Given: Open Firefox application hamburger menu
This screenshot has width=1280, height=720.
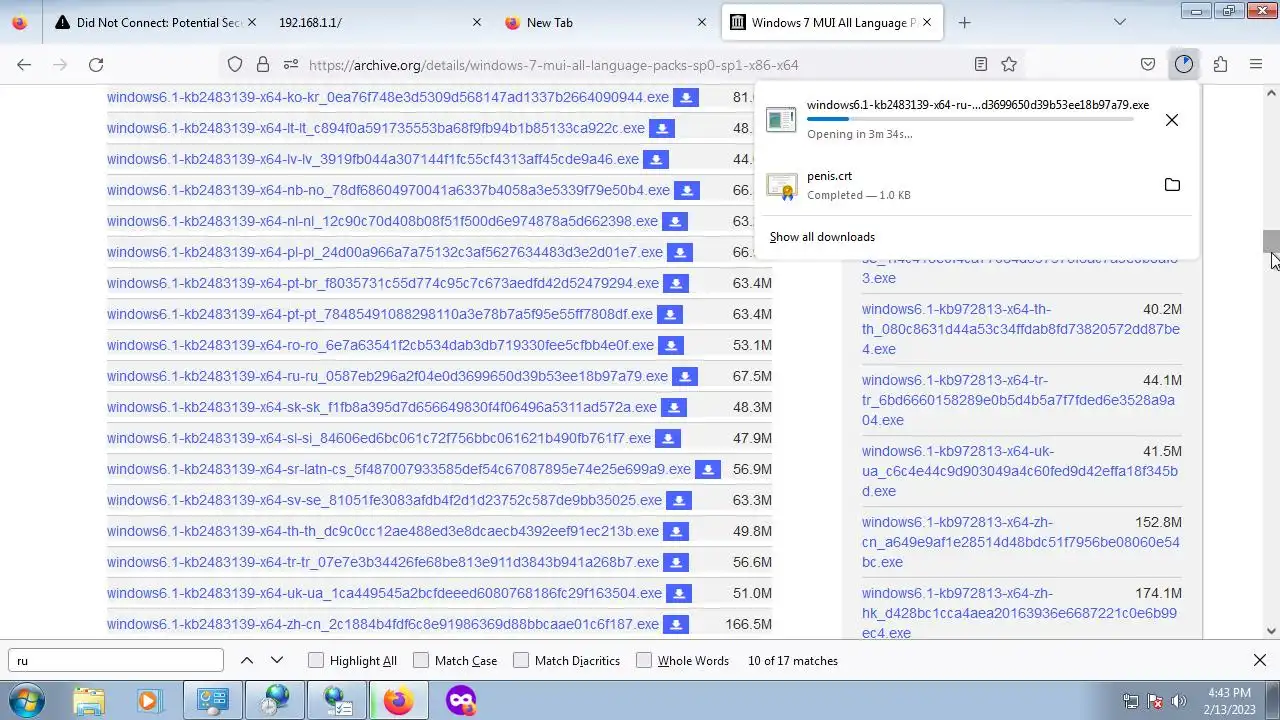Looking at the screenshot, I should click(1256, 64).
